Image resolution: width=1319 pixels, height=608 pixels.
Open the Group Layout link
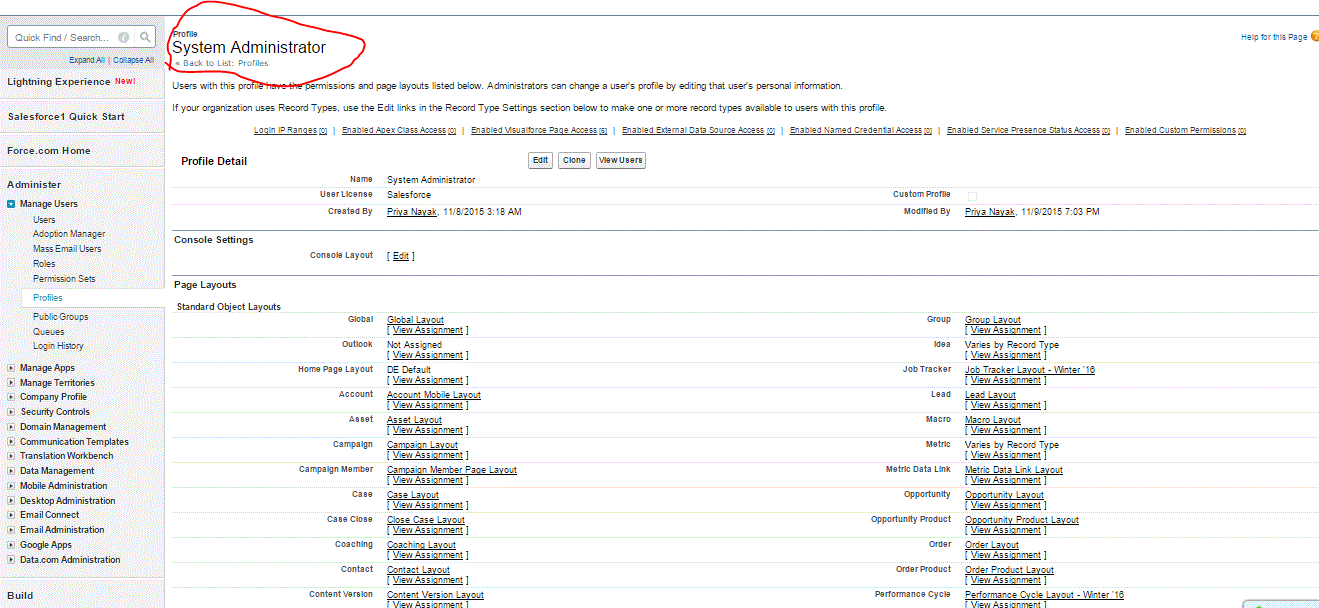(x=993, y=320)
